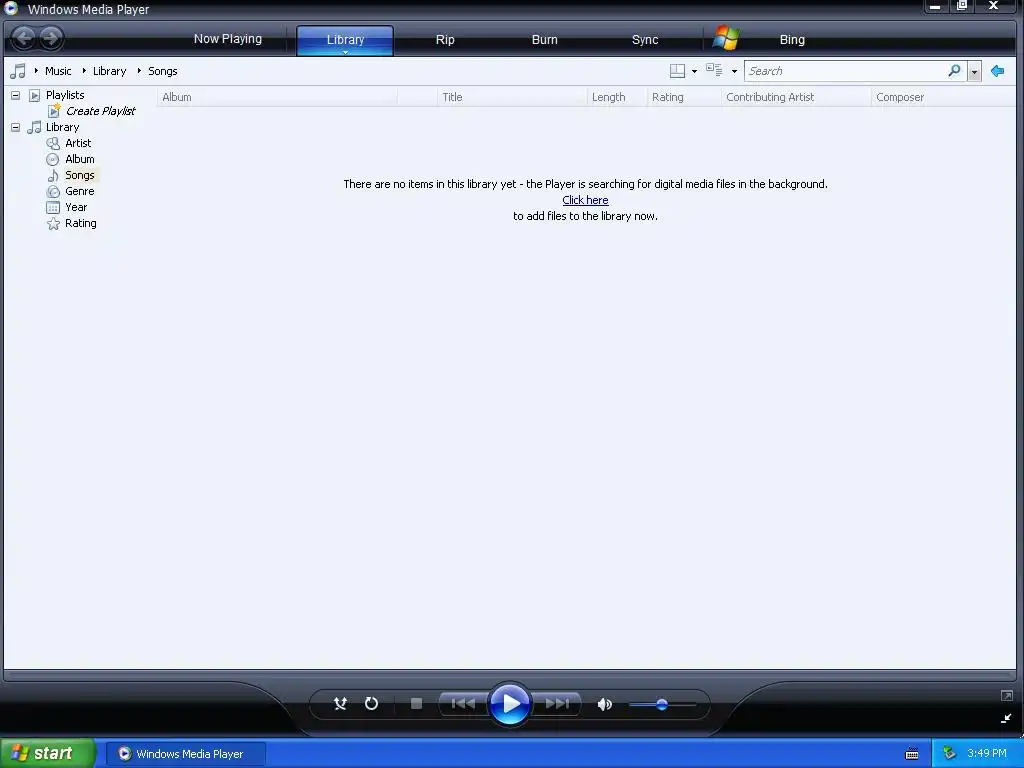Viewport: 1024px width, 768px height.
Task: Start playback with the Play button
Action: pyautogui.click(x=509, y=703)
